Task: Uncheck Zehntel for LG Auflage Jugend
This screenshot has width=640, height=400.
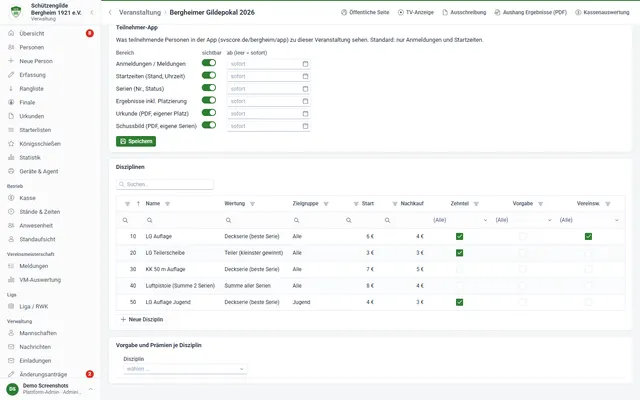Action: 460,302
